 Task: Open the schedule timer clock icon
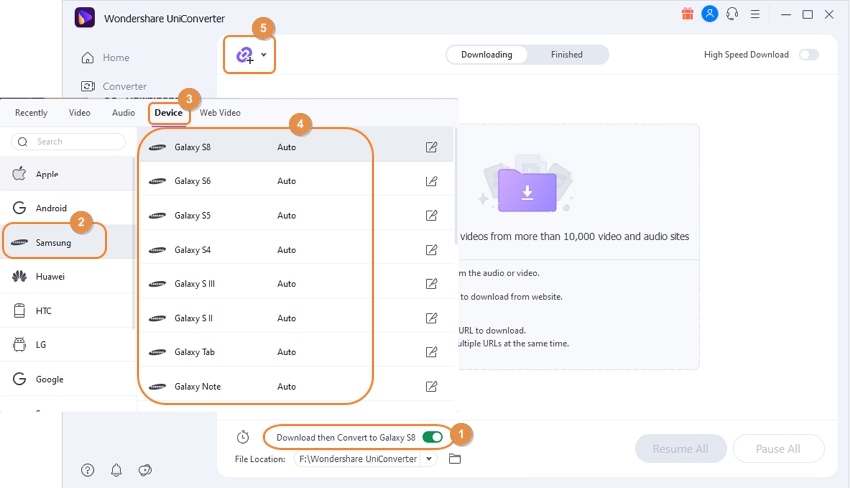tap(243, 437)
